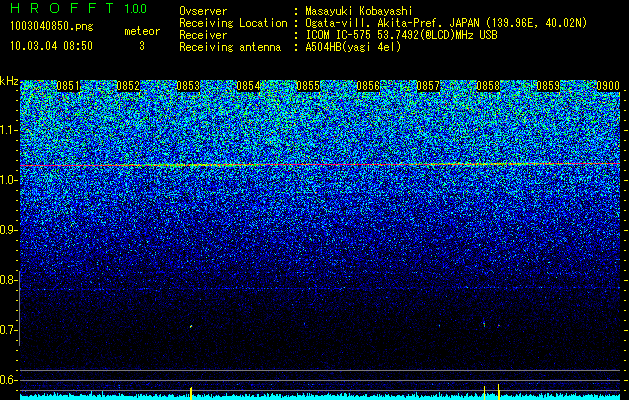The width and height of the screenshot is (629, 400).
Task: Click the 0859 time label
Action: (548, 86)
